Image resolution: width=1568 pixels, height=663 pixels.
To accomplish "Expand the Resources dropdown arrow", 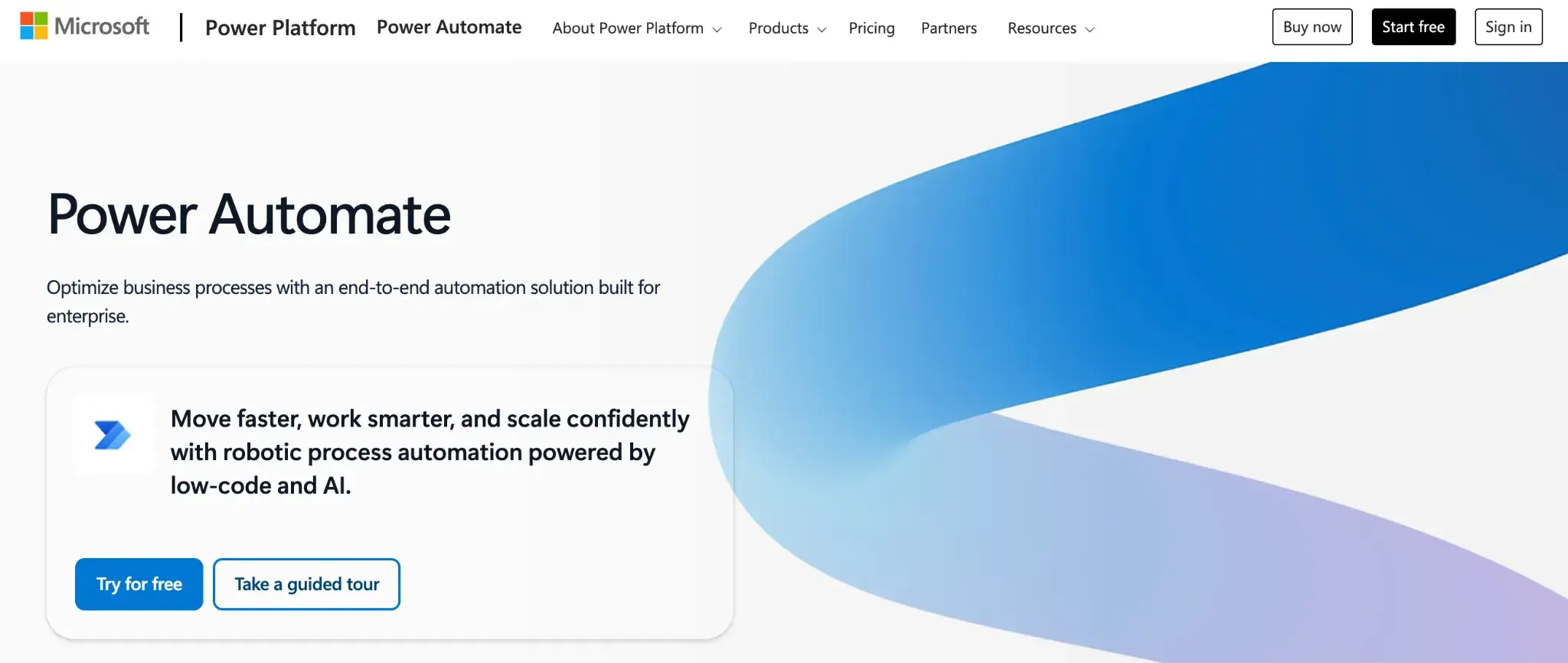I will click(1090, 30).
